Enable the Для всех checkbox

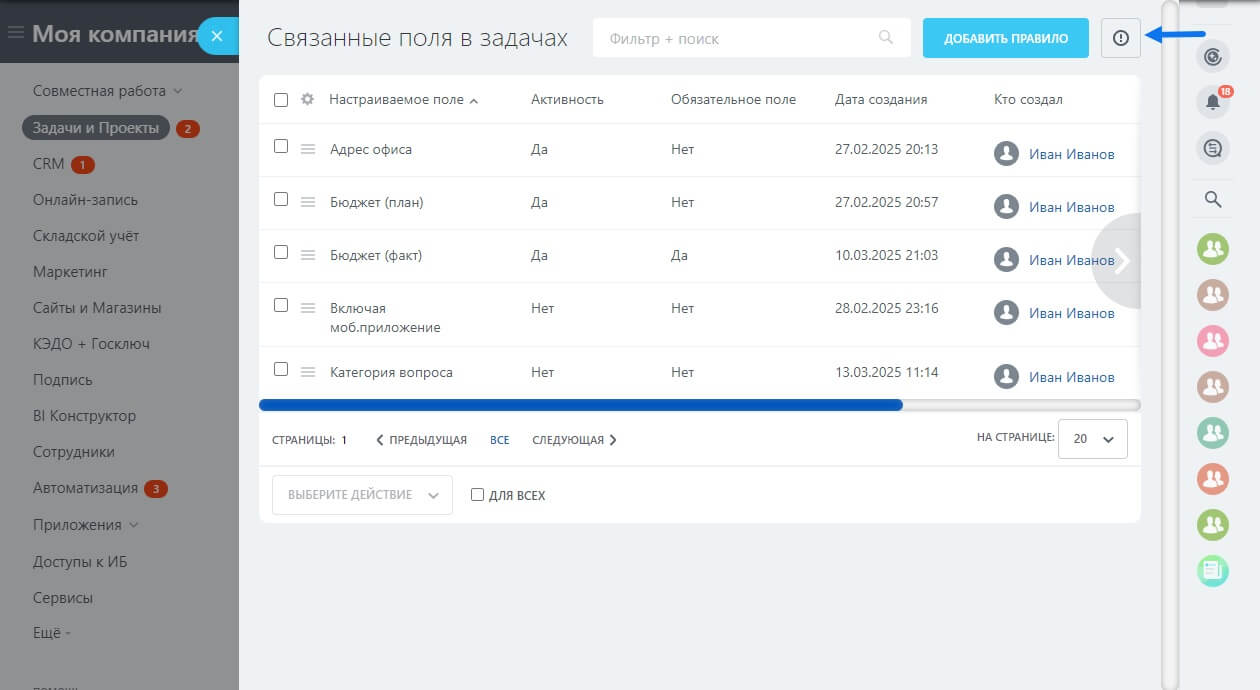tap(477, 495)
